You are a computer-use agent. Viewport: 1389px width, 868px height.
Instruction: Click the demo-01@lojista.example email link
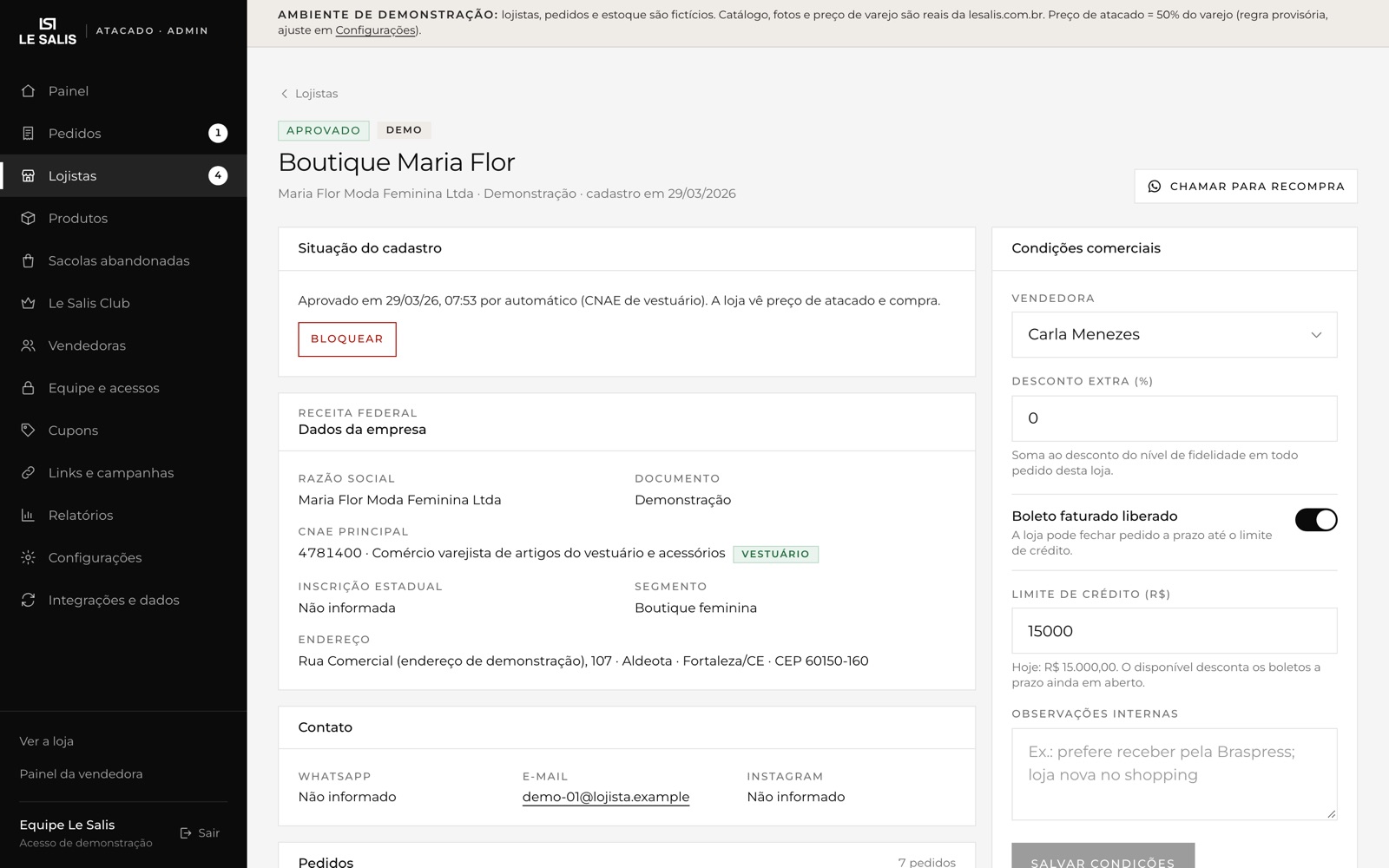606,797
